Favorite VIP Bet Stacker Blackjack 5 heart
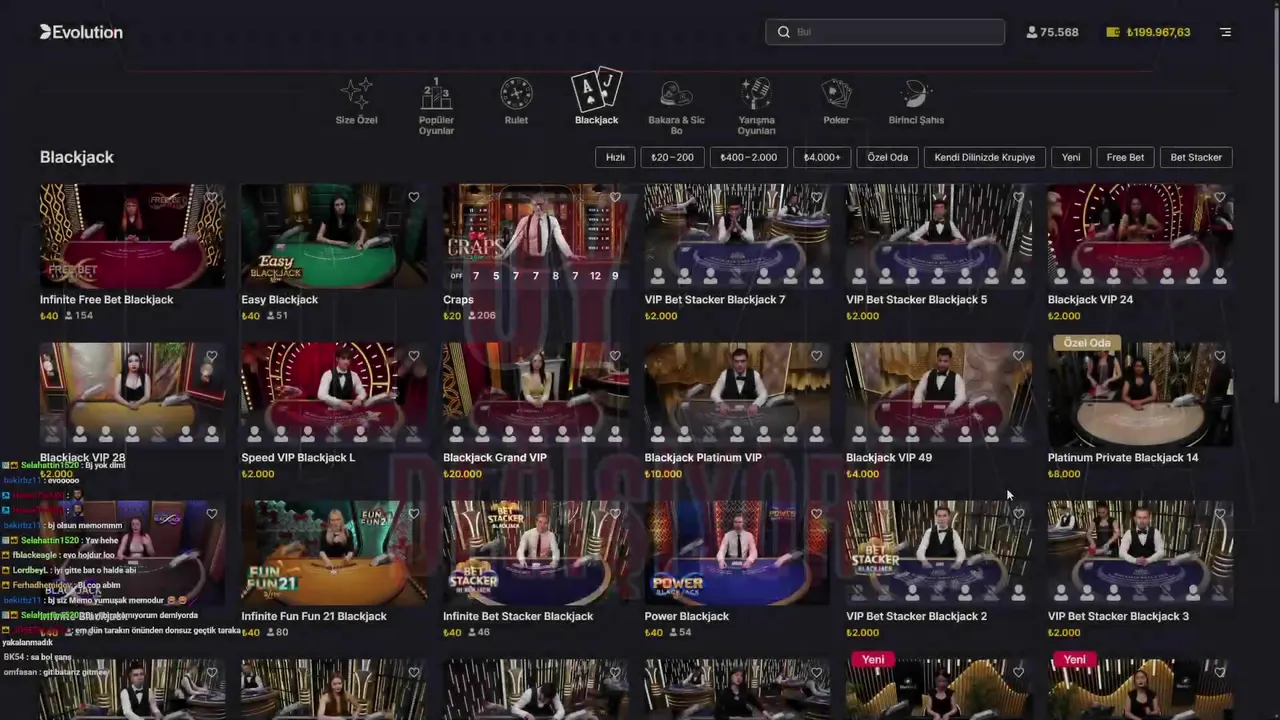The image size is (1280, 720). point(1018,197)
